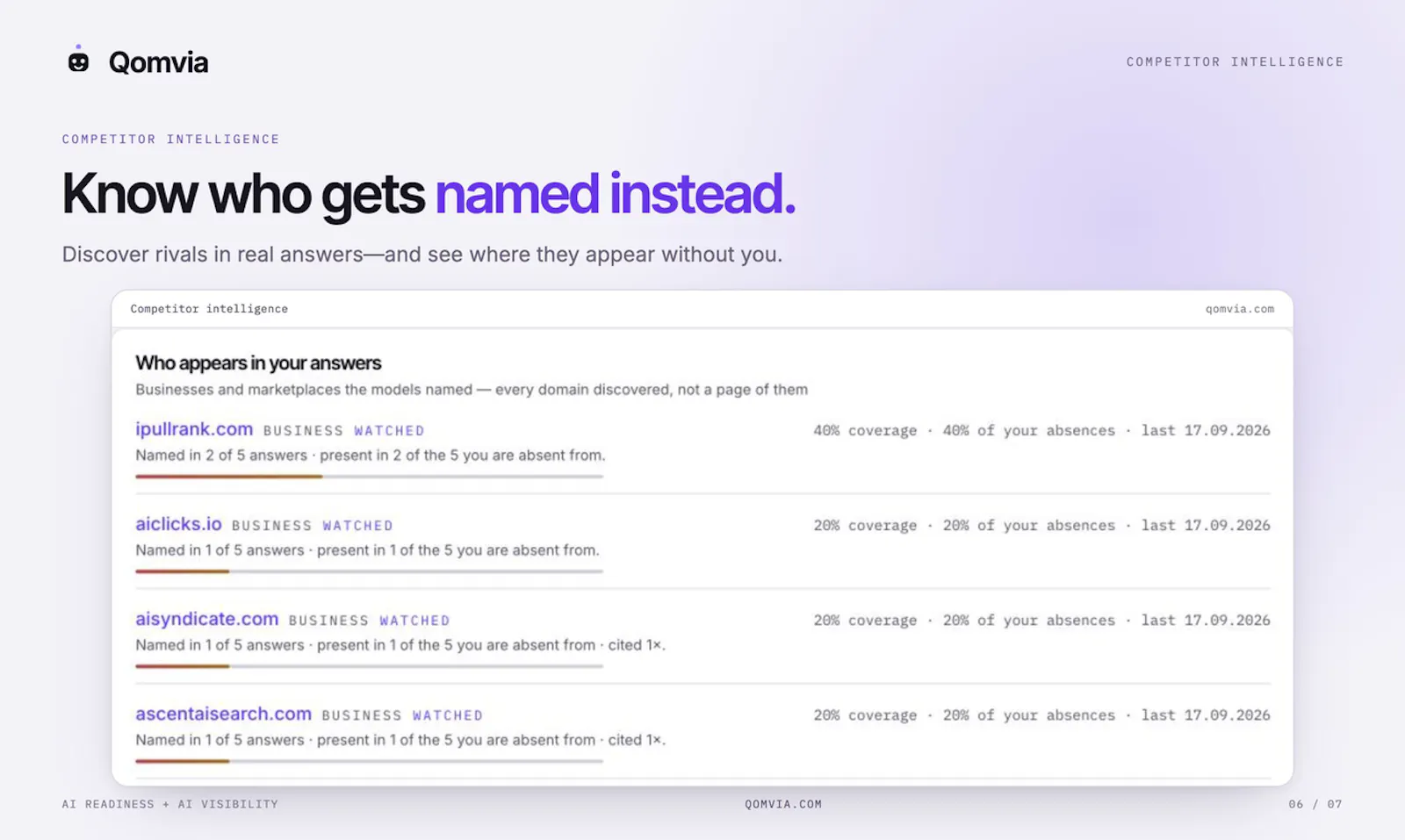Open the ascentaisearch.com competitor link
Image resolution: width=1405 pixels, height=840 pixels.
click(x=223, y=714)
